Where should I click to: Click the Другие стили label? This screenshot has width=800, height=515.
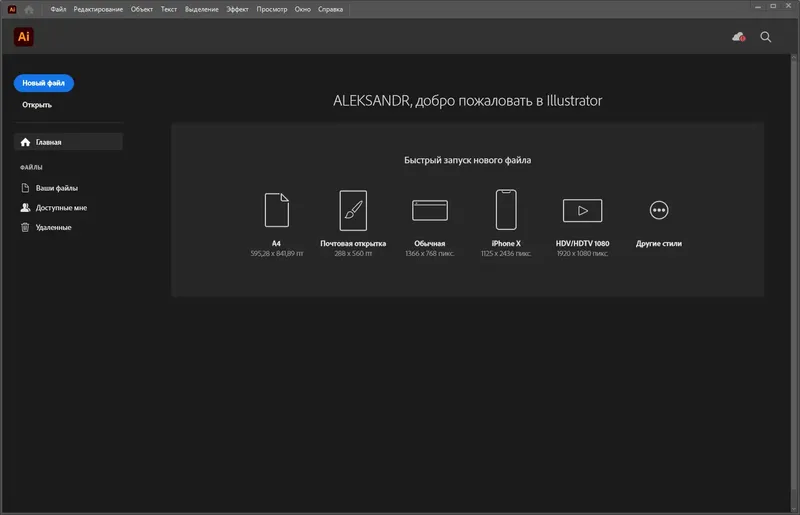coord(659,243)
